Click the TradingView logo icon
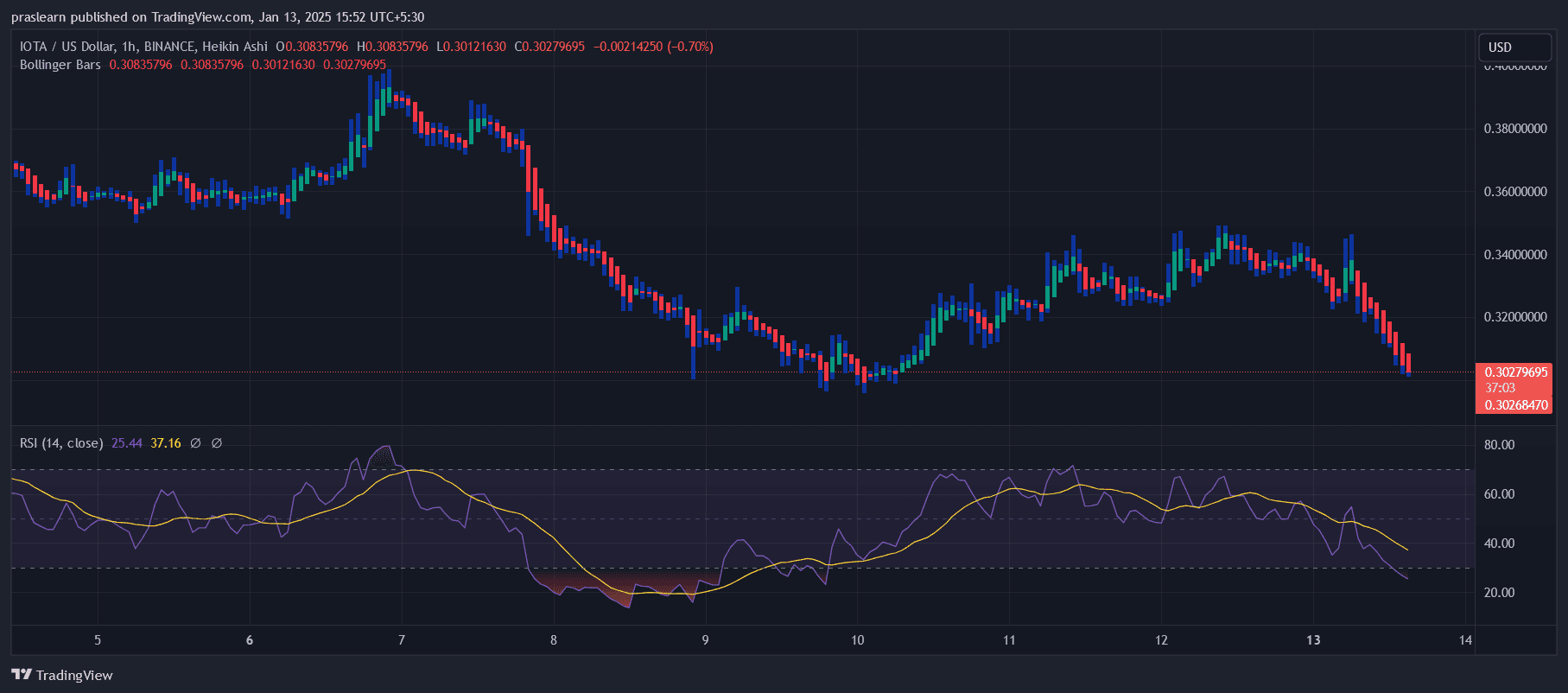This screenshot has height=693, width=1568. (22, 675)
